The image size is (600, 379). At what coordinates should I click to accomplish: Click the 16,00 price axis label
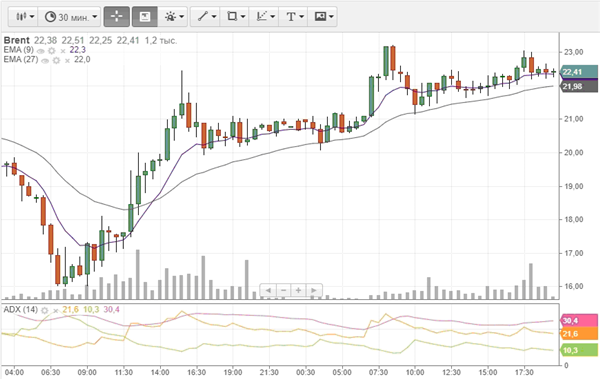pos(573,286)
